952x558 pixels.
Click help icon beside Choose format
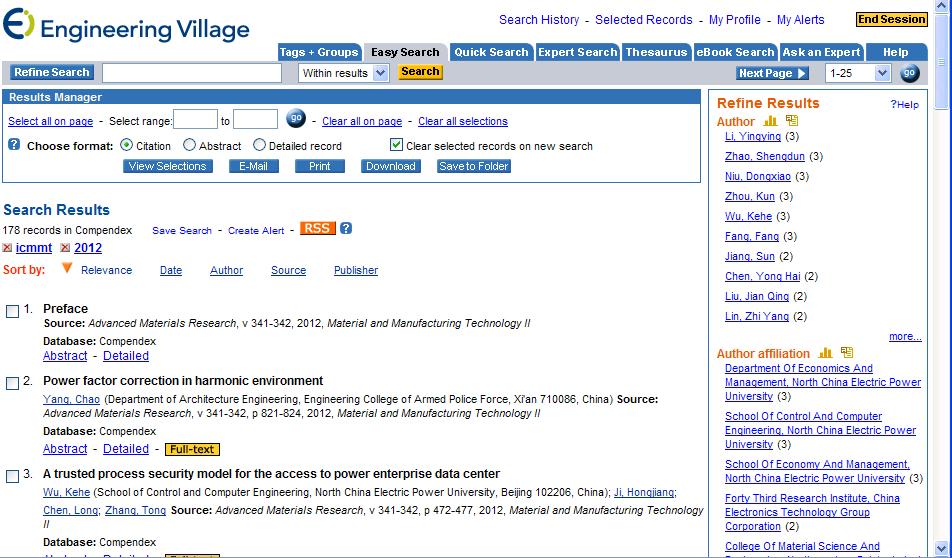(14, 145)
